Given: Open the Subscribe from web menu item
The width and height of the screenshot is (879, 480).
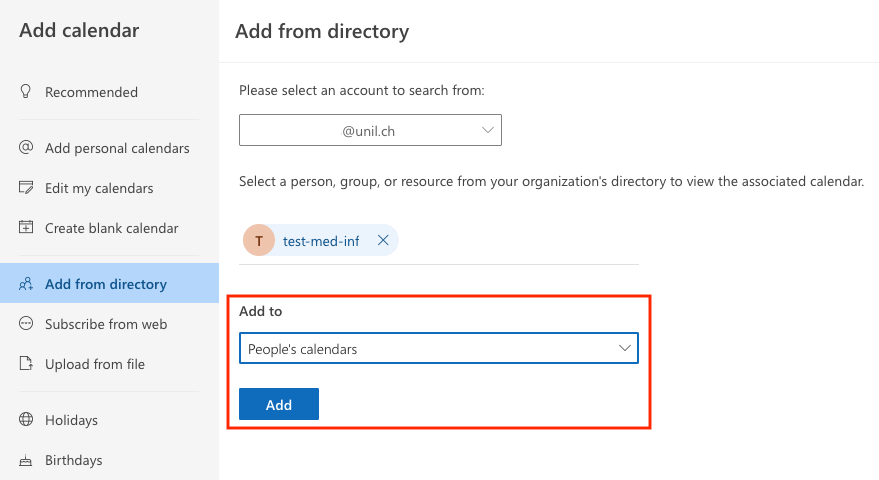Looking at the screenshot, I should pos(106,324).
